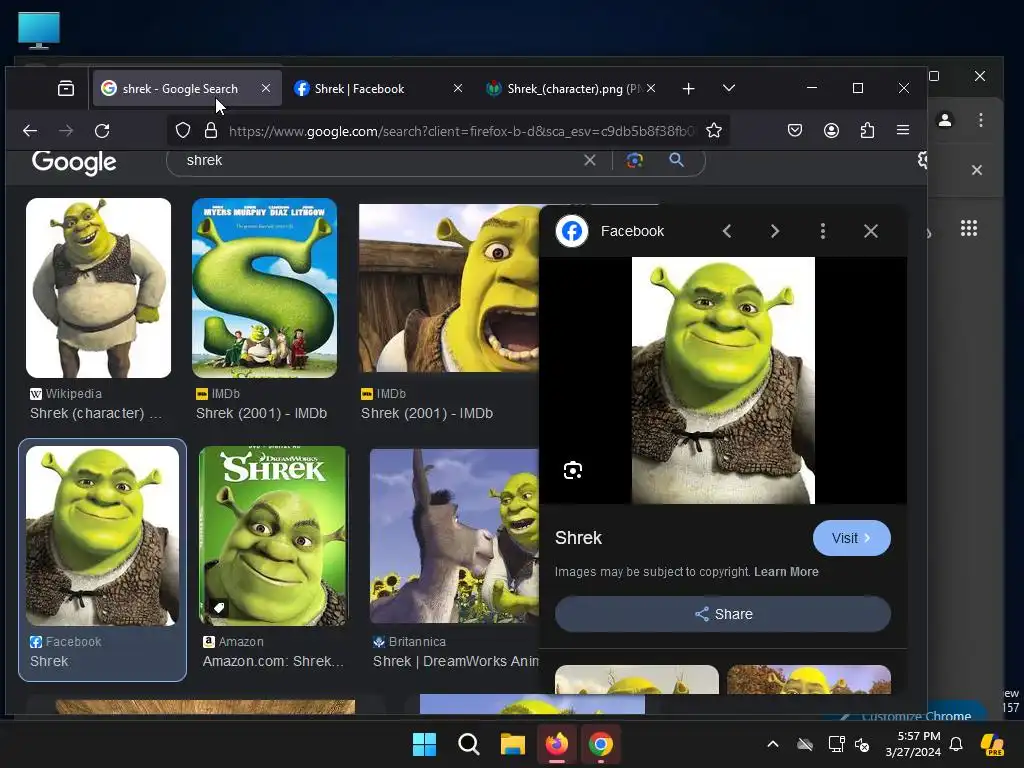Close the shrek - Google Search tab
1024x768 pixels.
[266, 88]
